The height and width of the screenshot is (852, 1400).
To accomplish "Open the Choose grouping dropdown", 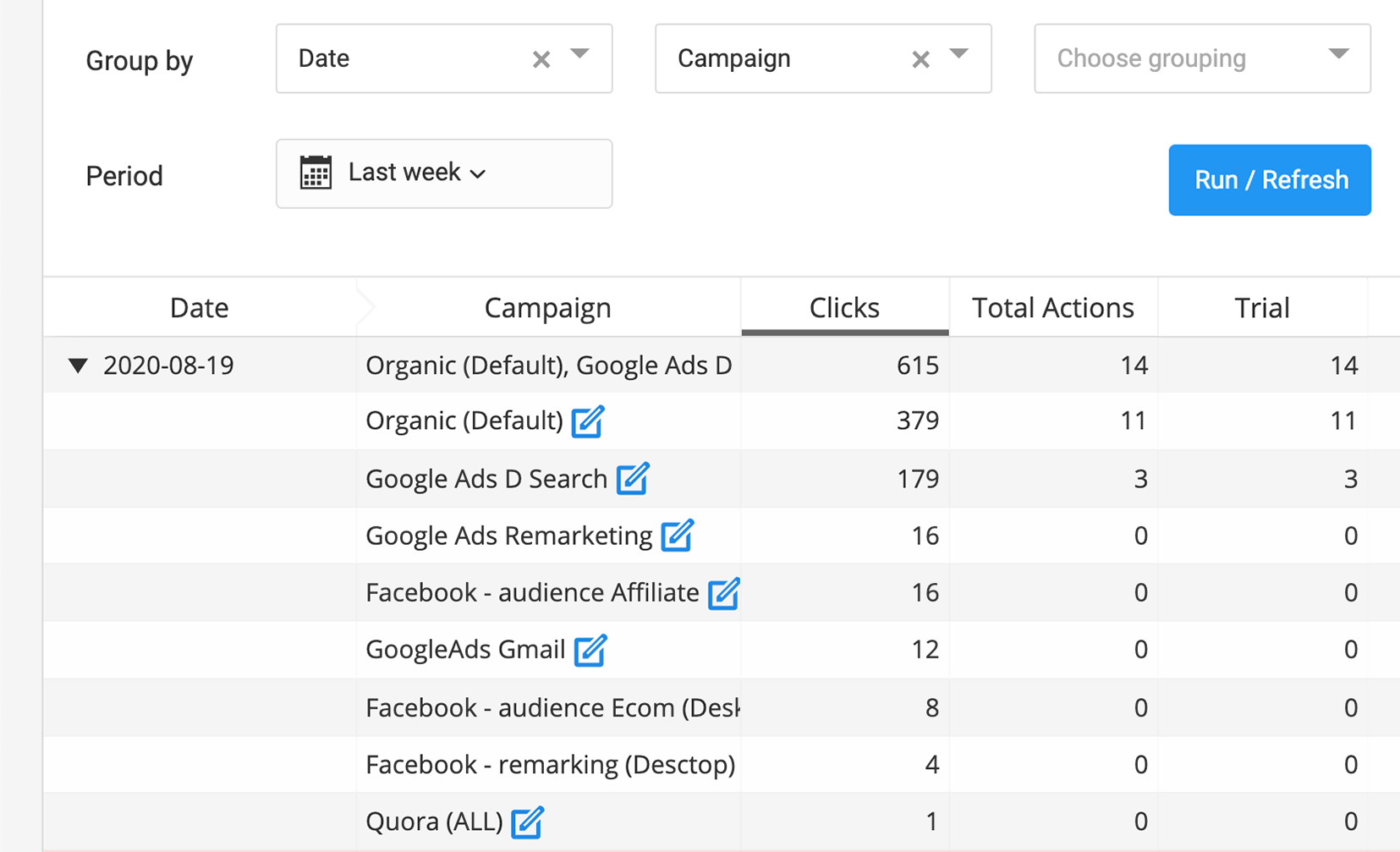I will click(1201, 58).
